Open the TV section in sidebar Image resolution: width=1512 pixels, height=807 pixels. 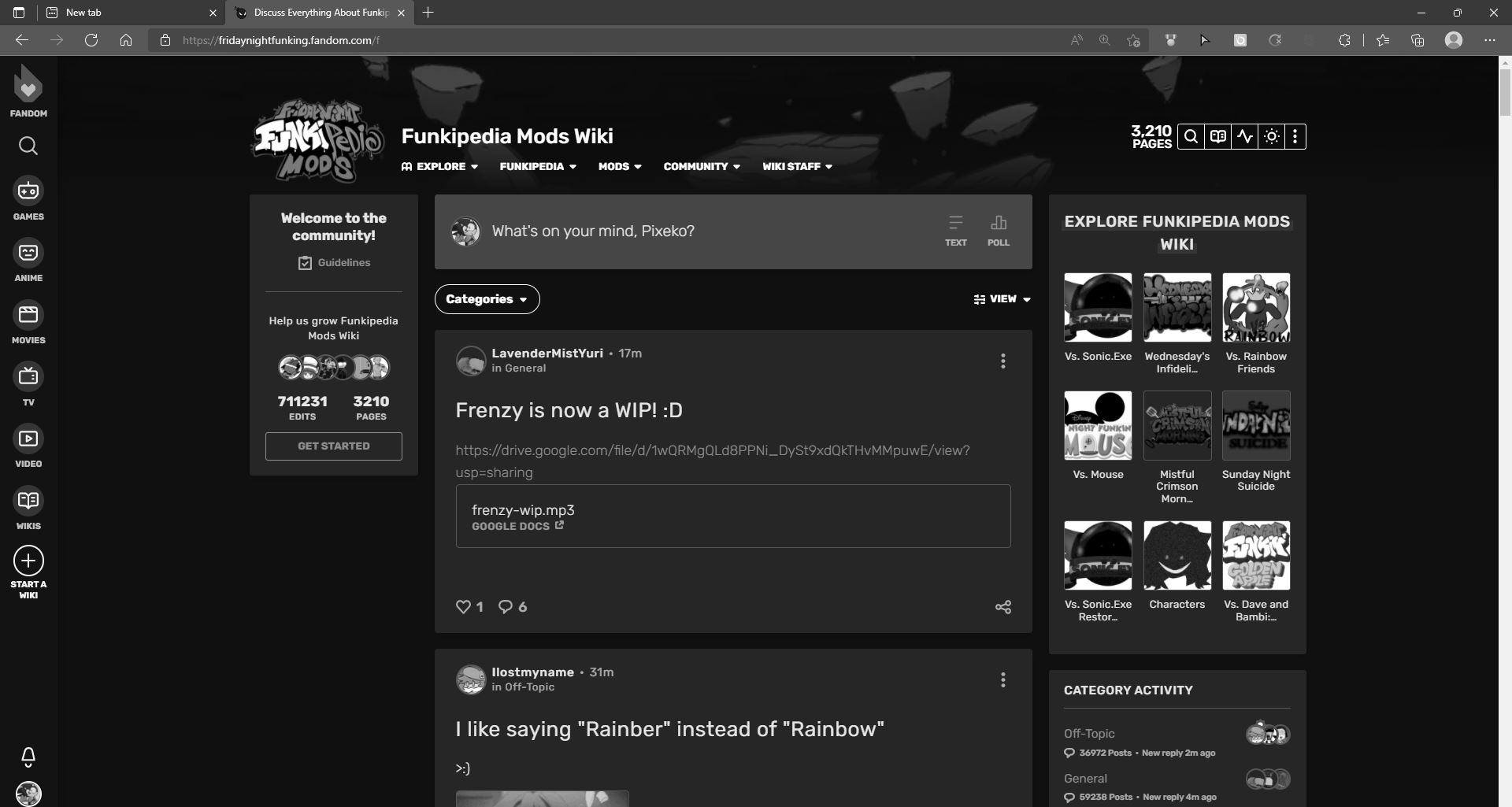(28, 384)
